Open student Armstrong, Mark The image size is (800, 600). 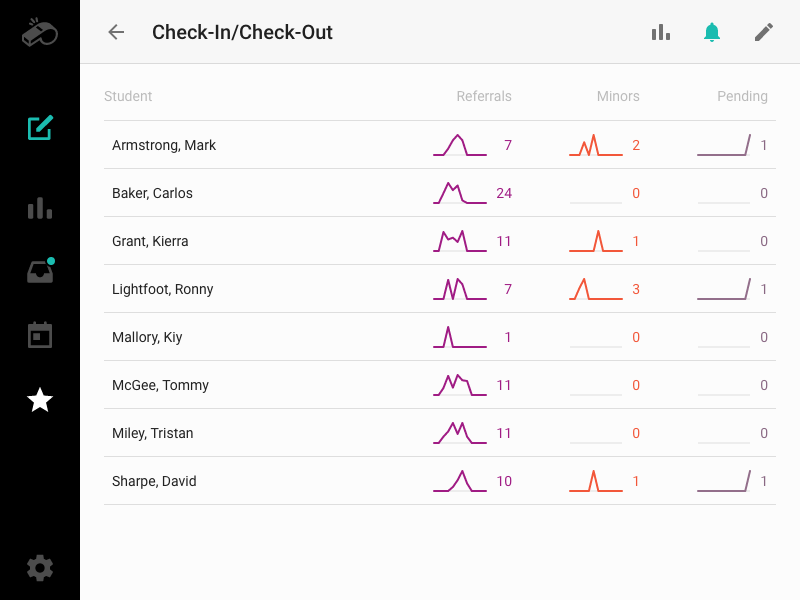[164, 145]
